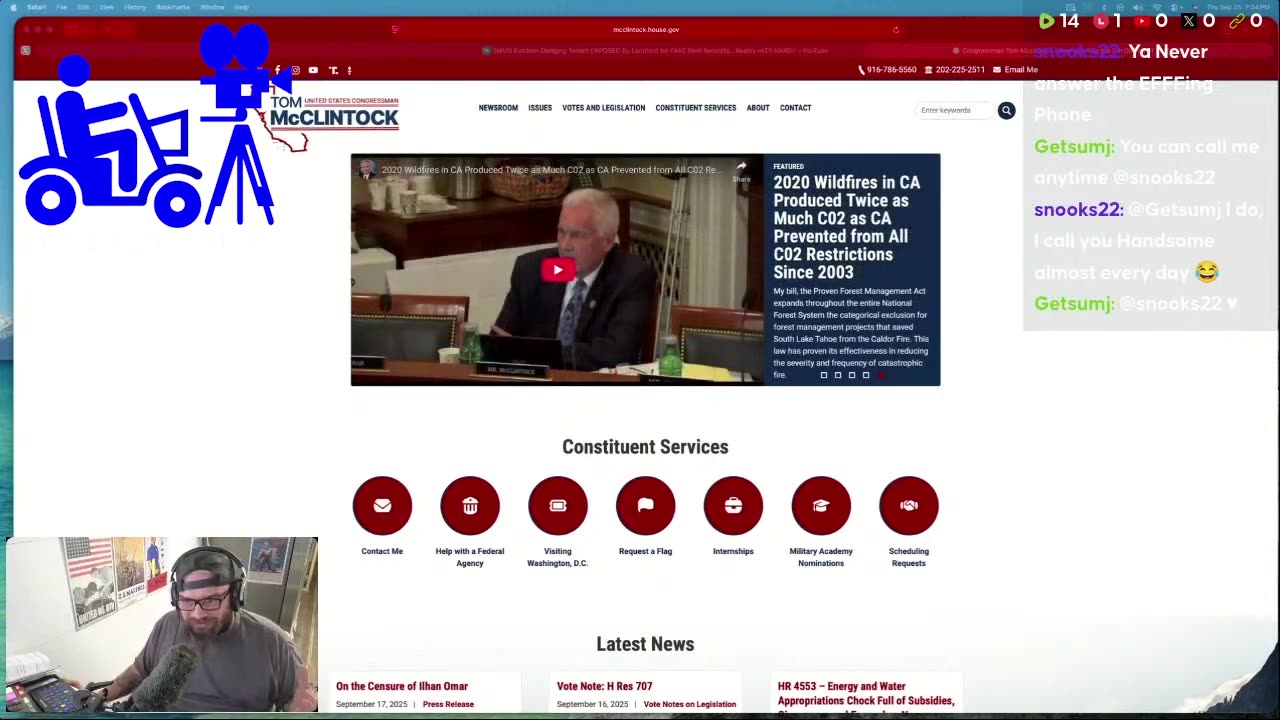The height and width of the screenshot is (720, 1280).
Task: Select the red active slide dot
Action: [x=880, y=375]
